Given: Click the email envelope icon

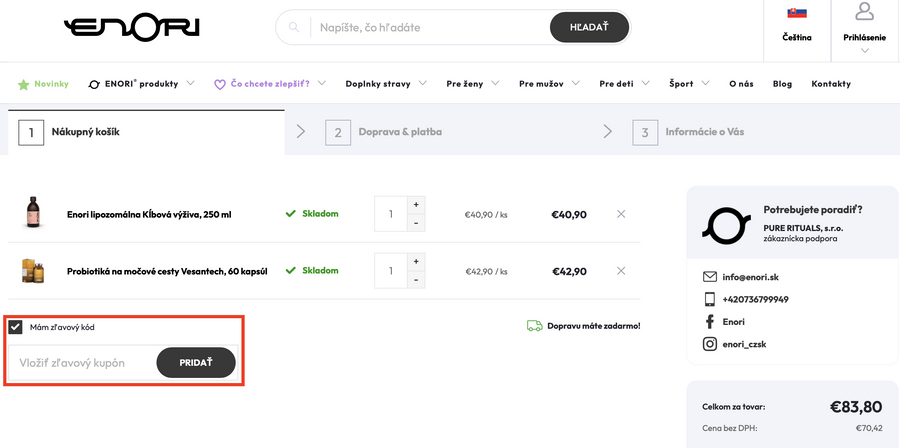Looking at the screenshot, I should tap(710, 277).
